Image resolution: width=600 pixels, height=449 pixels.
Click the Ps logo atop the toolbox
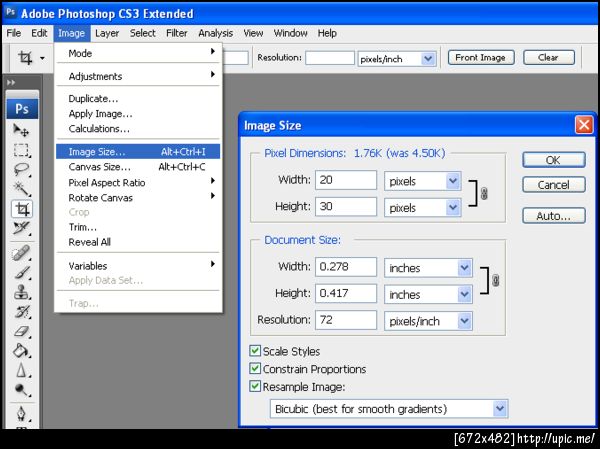pyautogui.click(x=22, y=109)
